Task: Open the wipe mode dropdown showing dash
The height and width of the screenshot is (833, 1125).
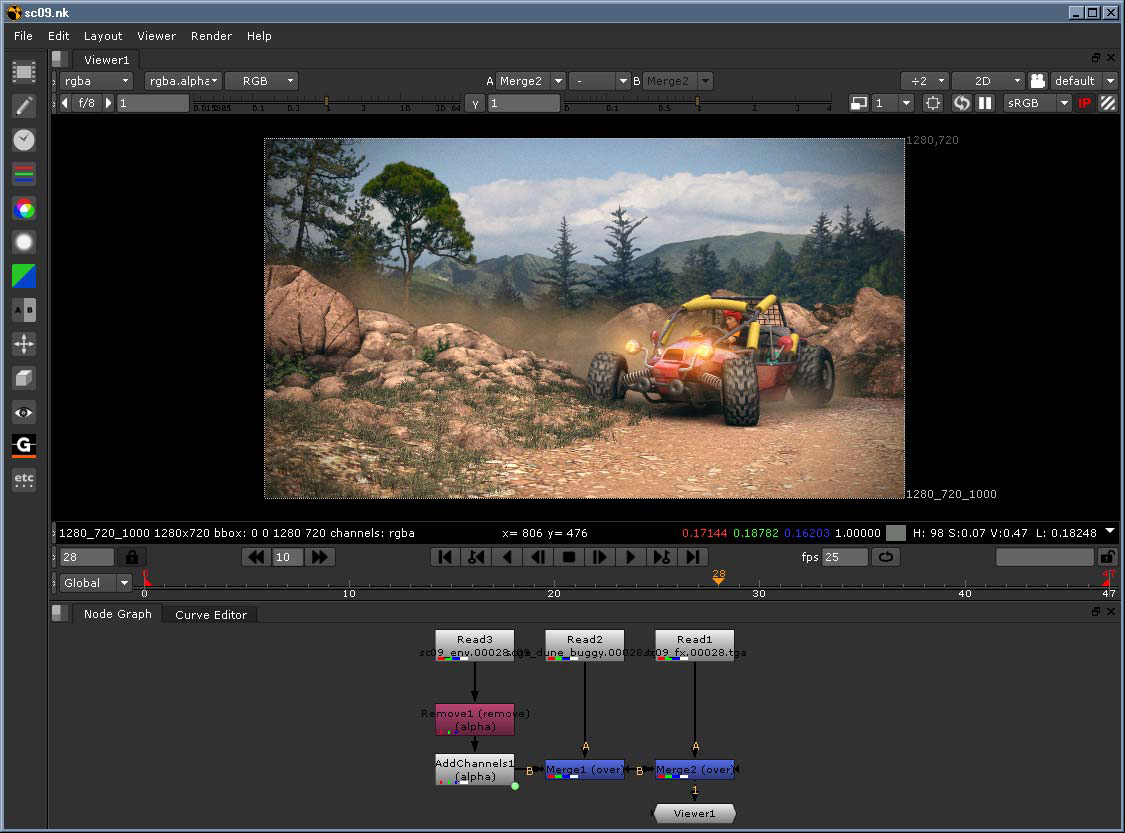Action: 599,81
